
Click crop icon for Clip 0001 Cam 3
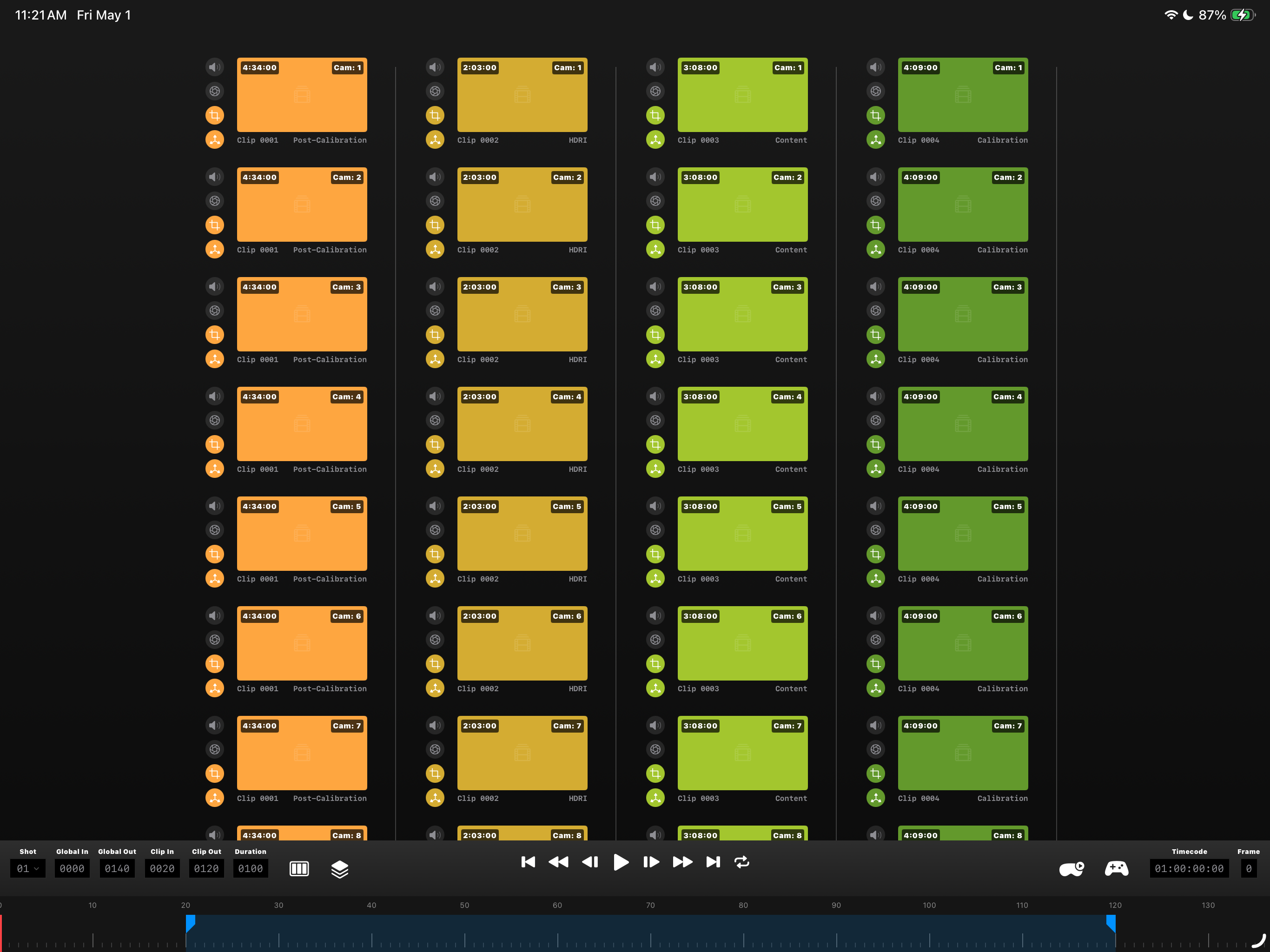(215, 335)
